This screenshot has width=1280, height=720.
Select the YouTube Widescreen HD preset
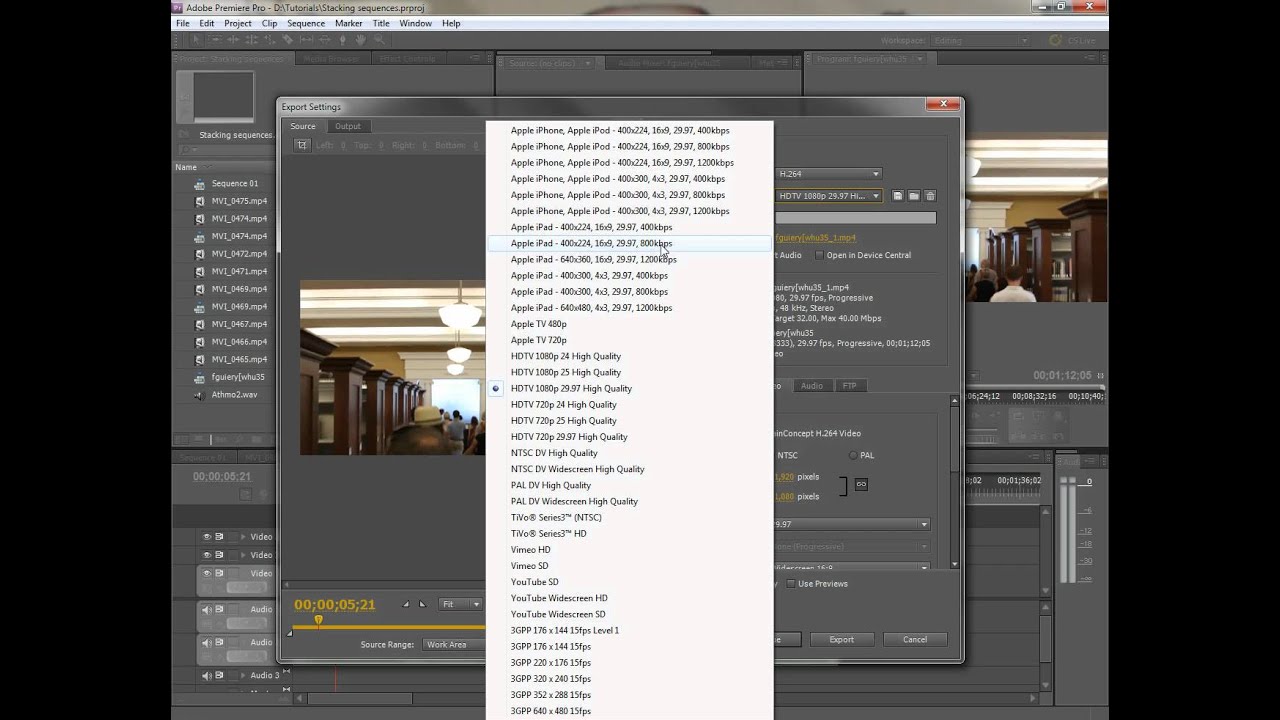(559, 598)
